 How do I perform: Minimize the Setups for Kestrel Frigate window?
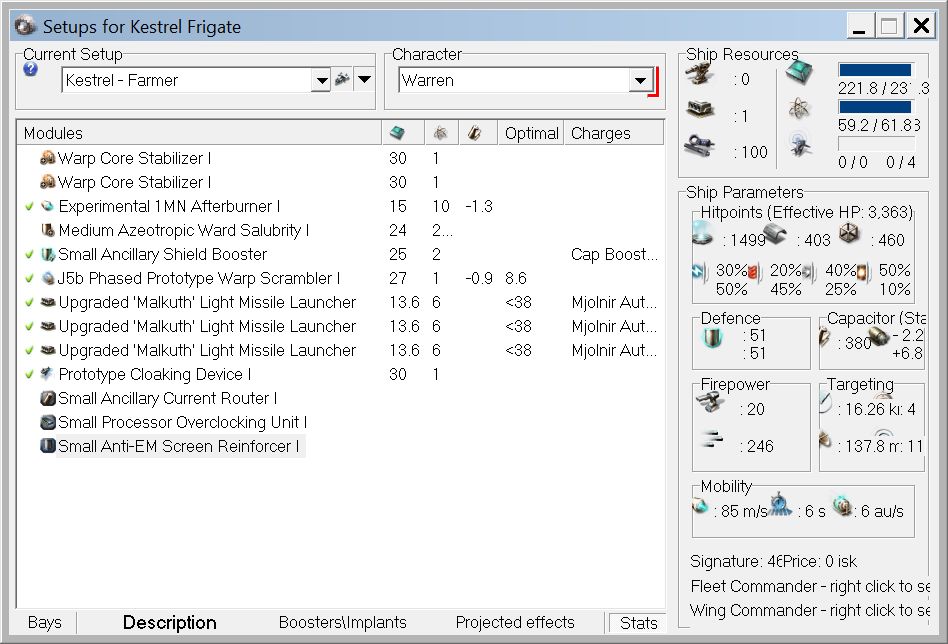pyautogui.click(x=859, y=27)
